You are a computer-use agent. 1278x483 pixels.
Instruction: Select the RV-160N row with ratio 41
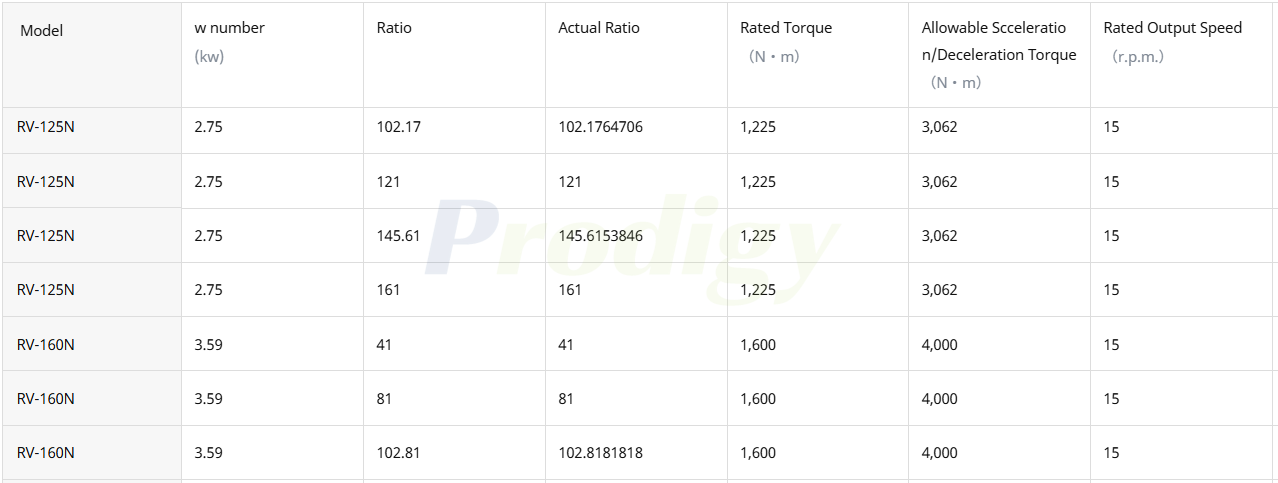pos(638,344)
